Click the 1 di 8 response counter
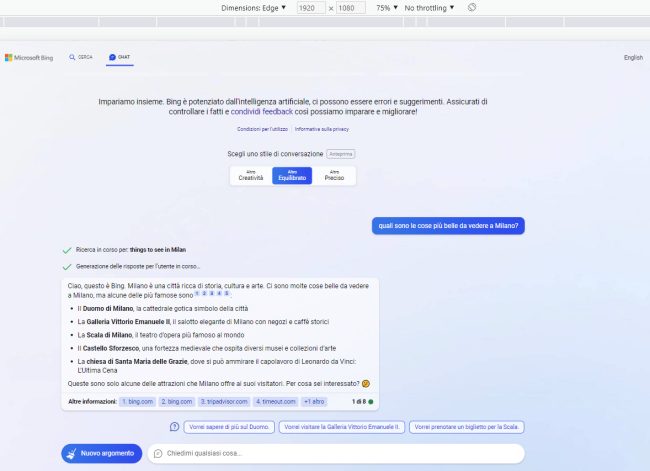The image size is (650, 471). point(362,401)
